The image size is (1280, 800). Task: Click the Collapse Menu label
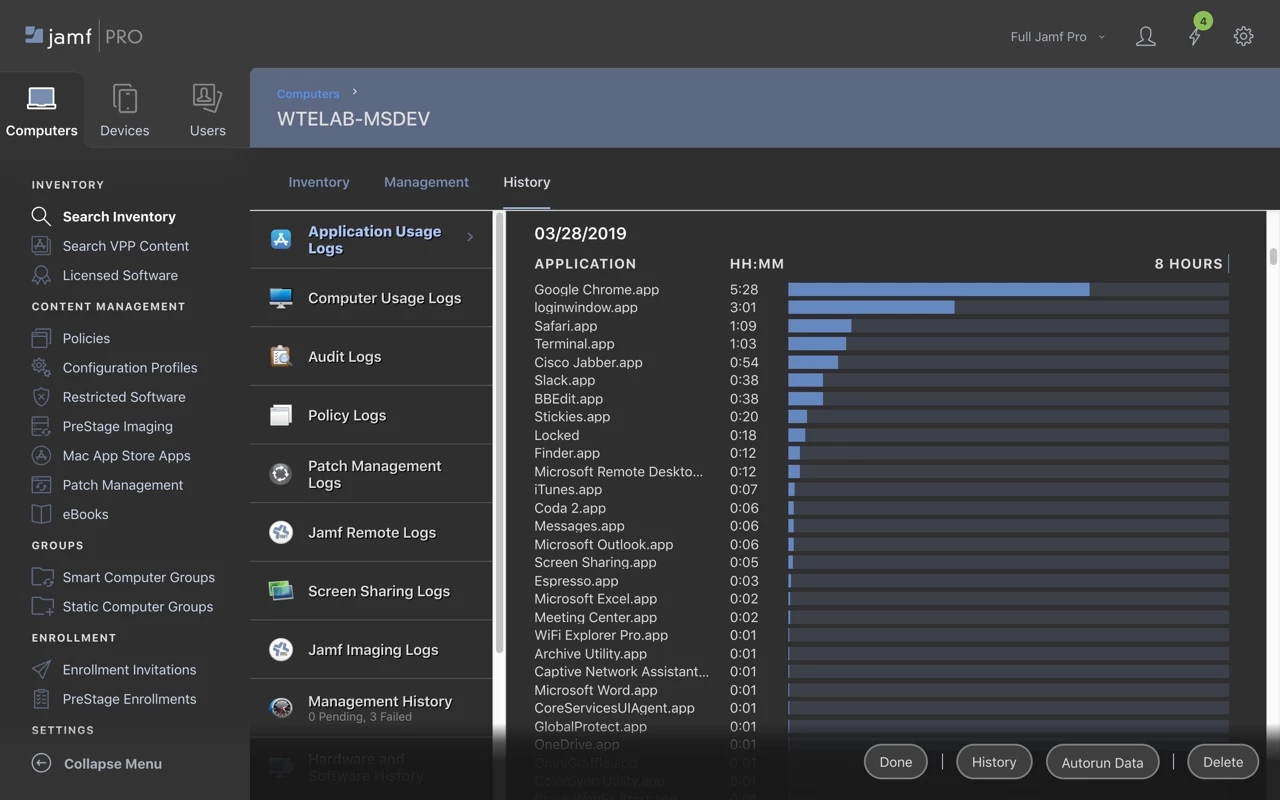(113, 763)
